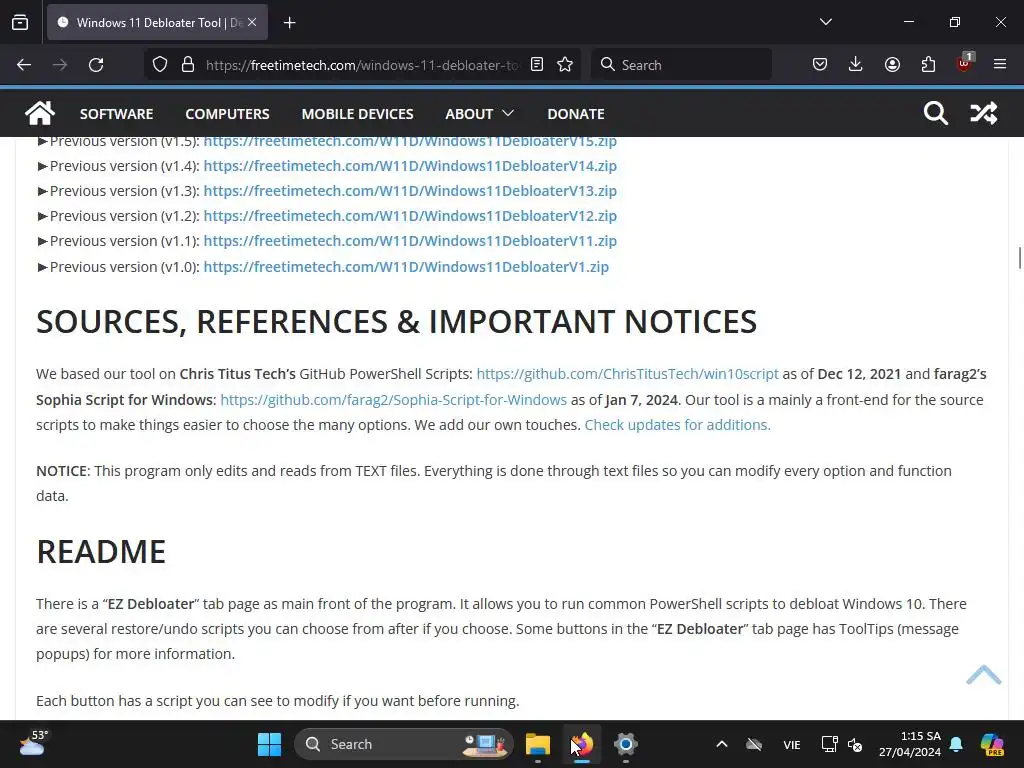Image resolution: width=1024 pixels, height=768 pixels.
Task: Switch VIE input language indicator
Action: [x=792, y=744]
